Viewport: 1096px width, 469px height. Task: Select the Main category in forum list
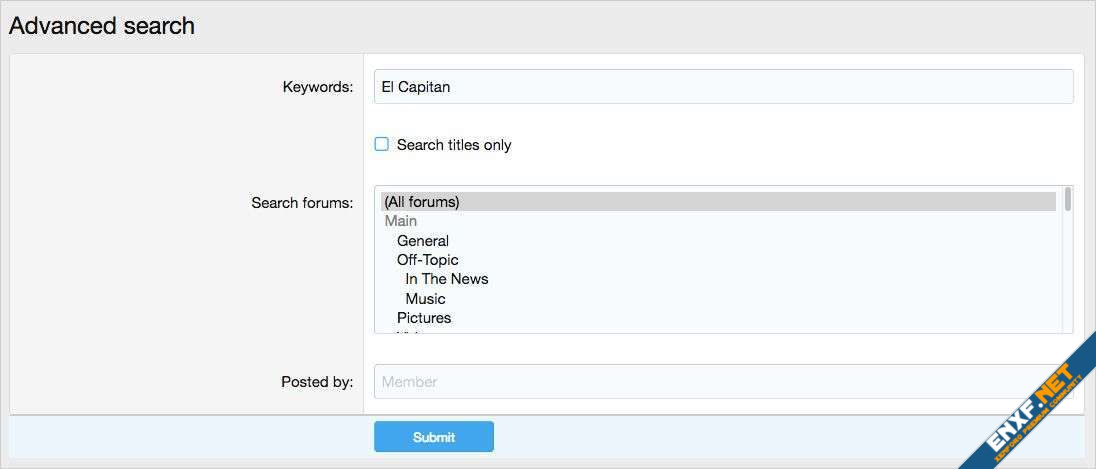401,221
